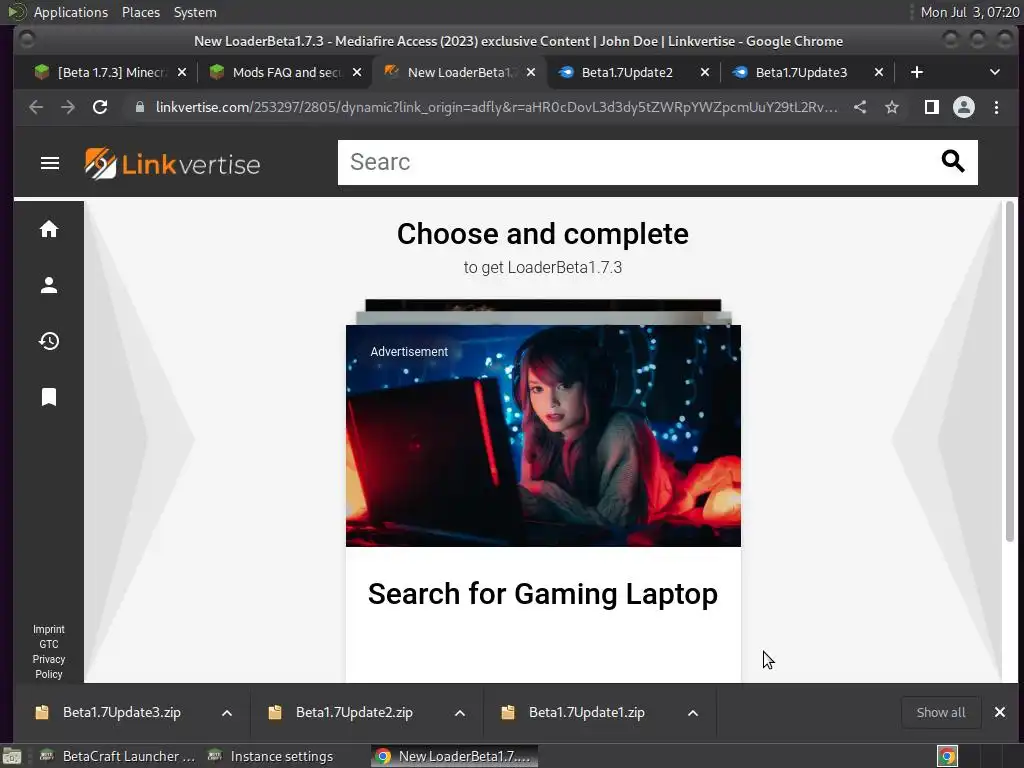Select New LoaderBeta1.7 Chrome taskbar button

pyautogui.click(x=455, y=756)
